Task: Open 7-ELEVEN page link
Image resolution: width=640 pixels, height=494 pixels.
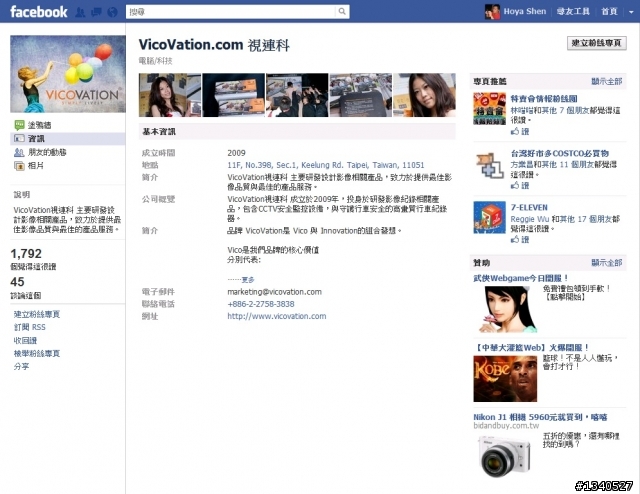Action: [529, 207]
